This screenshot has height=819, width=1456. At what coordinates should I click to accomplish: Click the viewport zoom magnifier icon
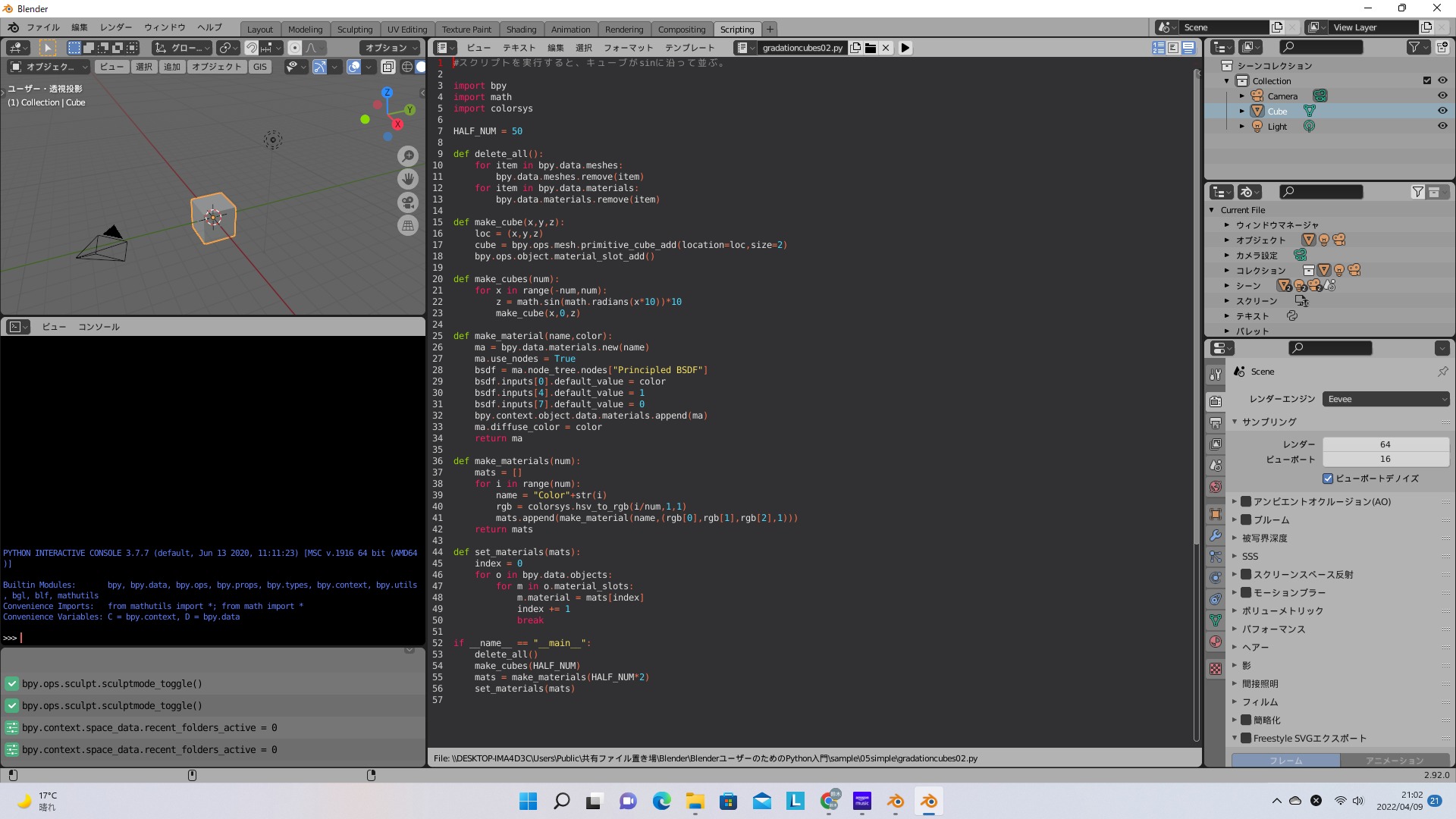point(408,156)
